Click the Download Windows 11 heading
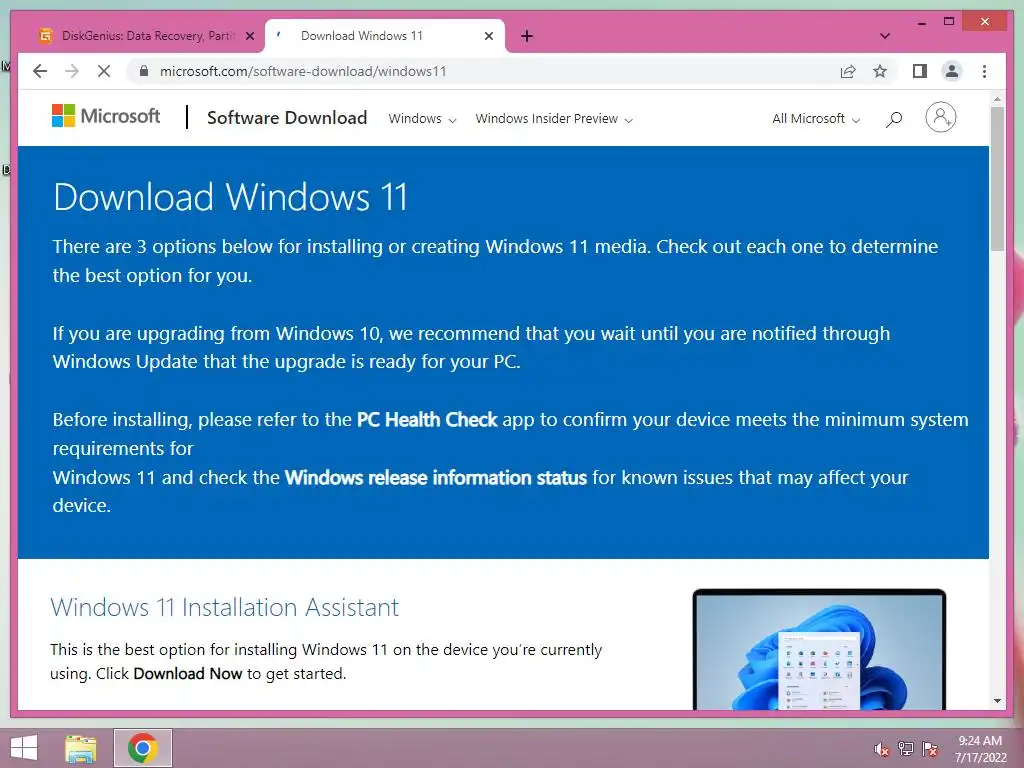Screen dimensions: 1024x768 231,197
